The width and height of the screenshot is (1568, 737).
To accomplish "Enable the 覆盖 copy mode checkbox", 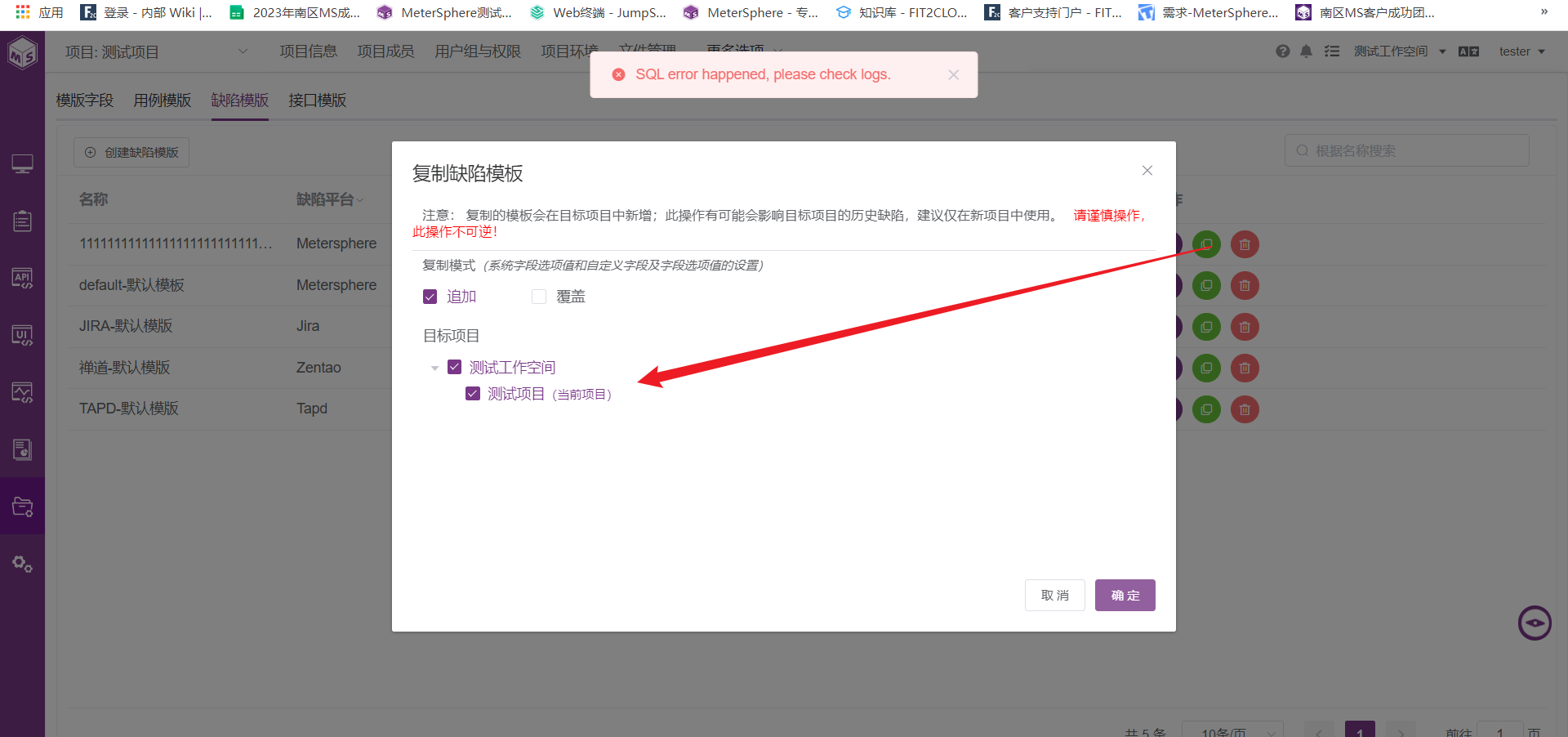I will [x=539, y=297].
